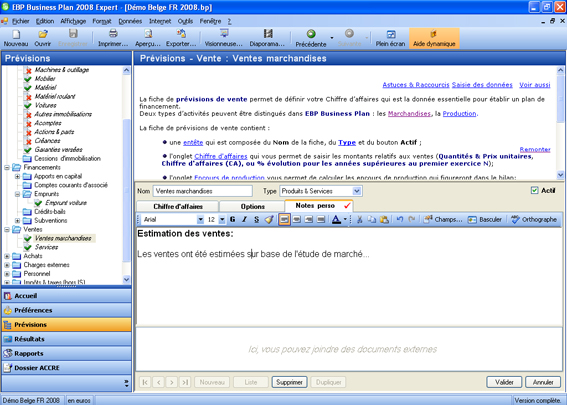This screenshot has height=405, width=567.
Task: Open the font size dropdown
Action: coord(222,219)
